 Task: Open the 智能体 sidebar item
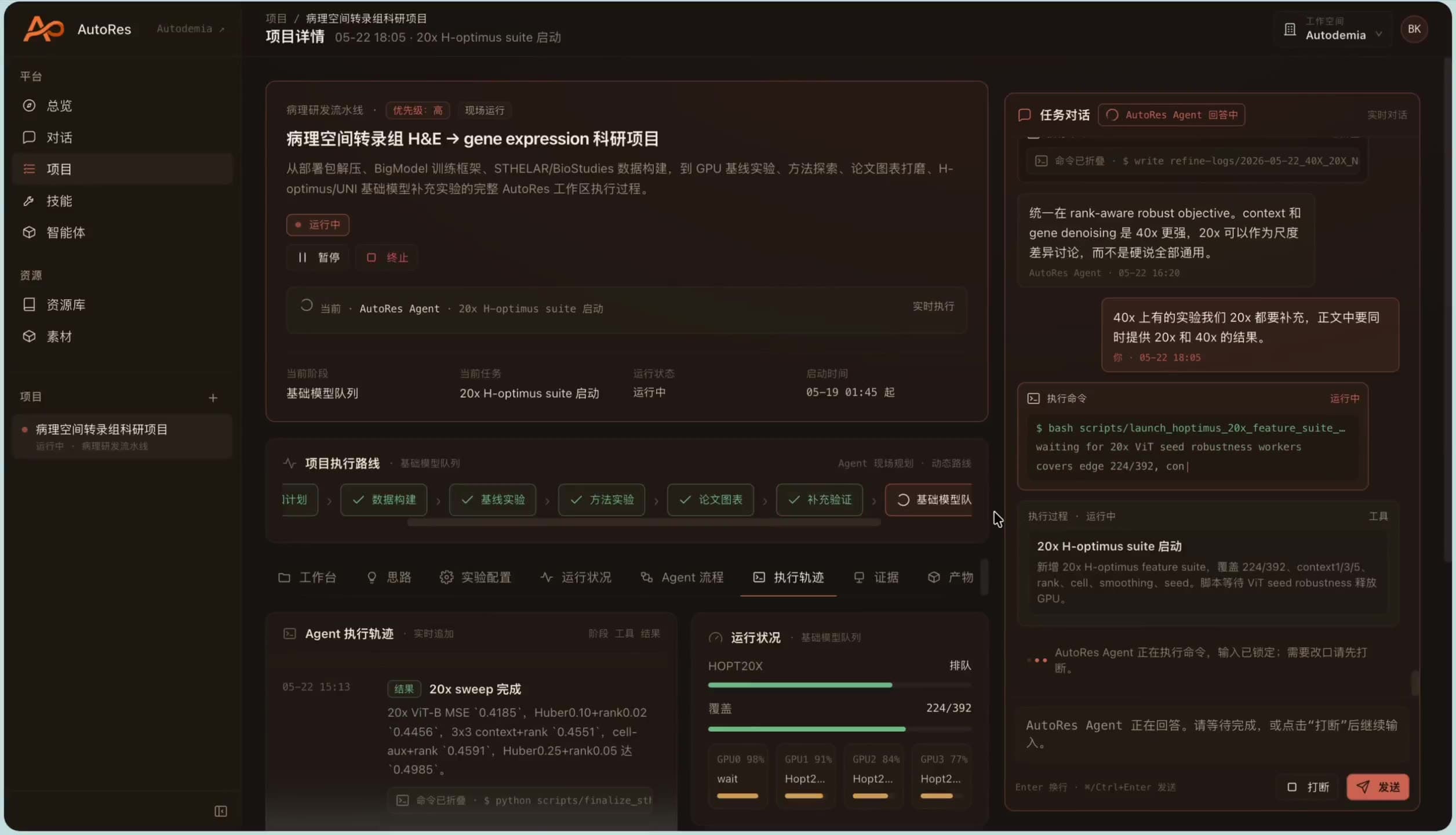(x=122, y=233)
